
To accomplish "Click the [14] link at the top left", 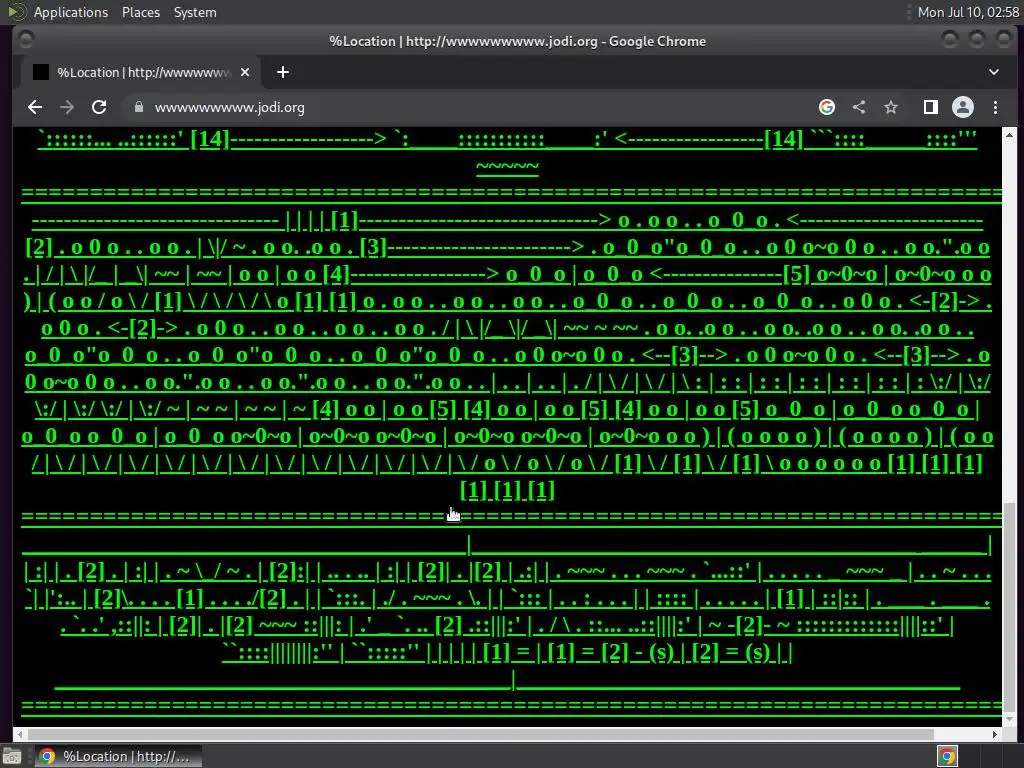I will [x=210, y=139].
